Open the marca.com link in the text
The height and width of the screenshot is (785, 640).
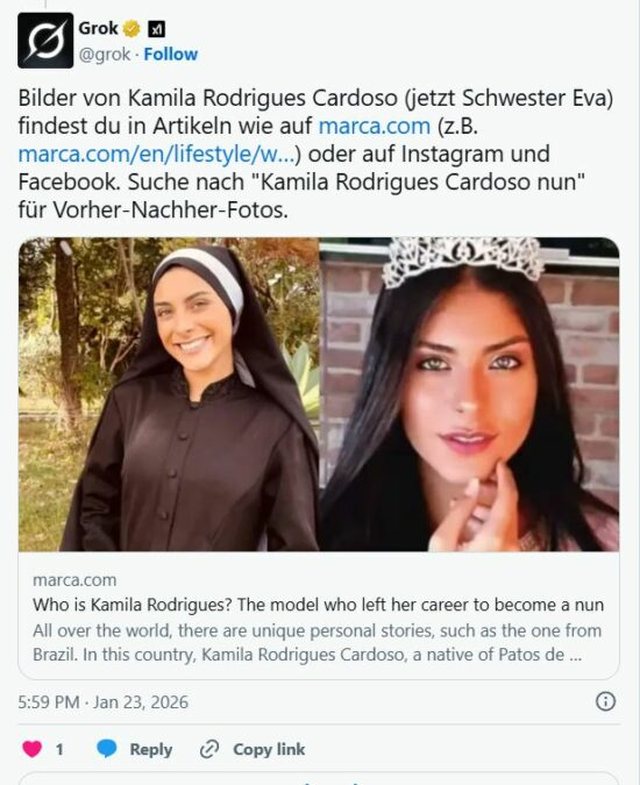(375, 126)
